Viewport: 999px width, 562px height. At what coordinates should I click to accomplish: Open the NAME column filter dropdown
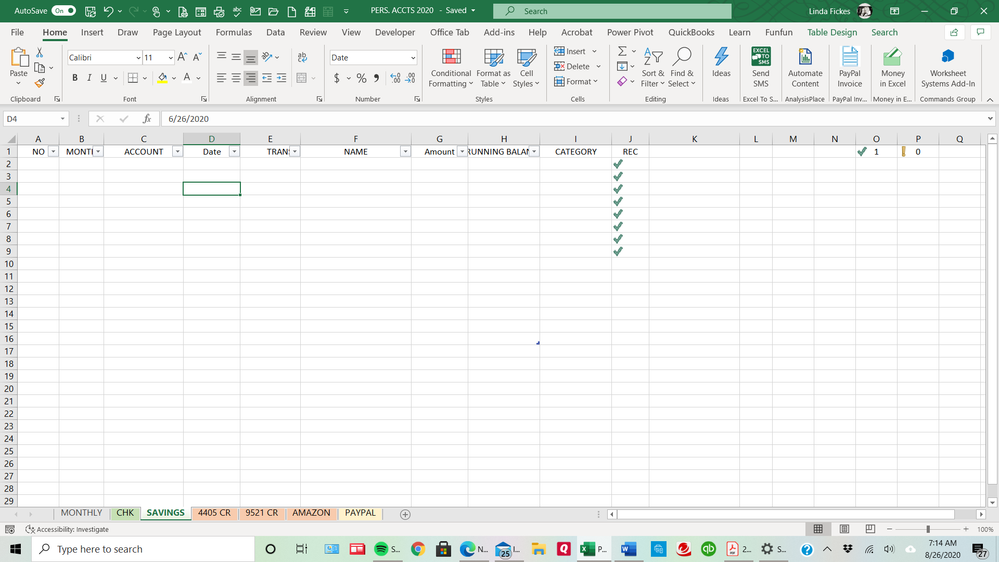coord(405,152)
